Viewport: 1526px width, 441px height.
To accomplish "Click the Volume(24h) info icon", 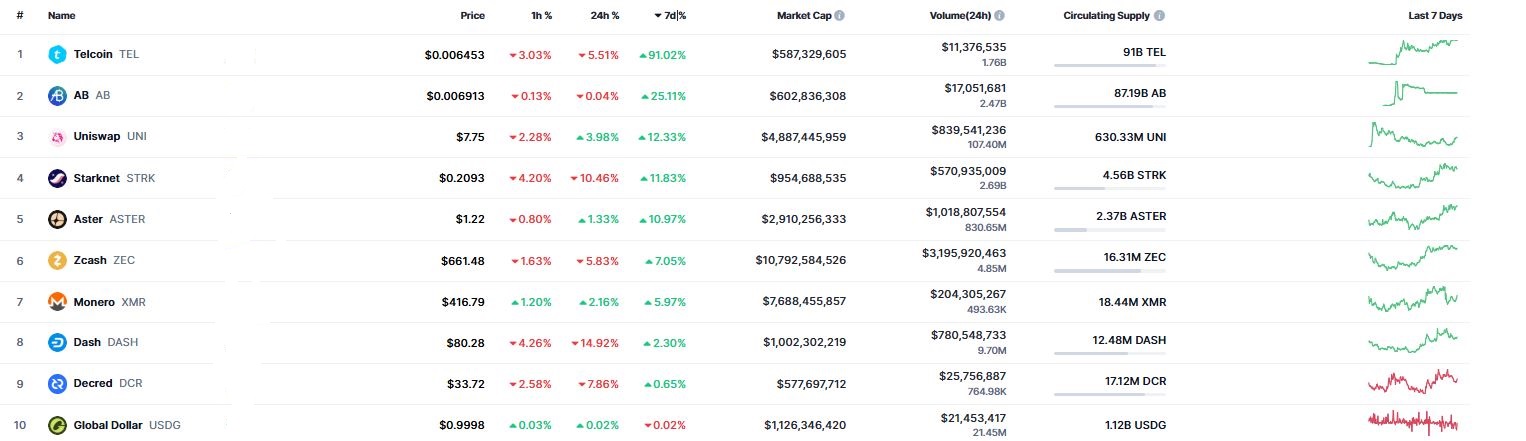I will tap(999, 16).
